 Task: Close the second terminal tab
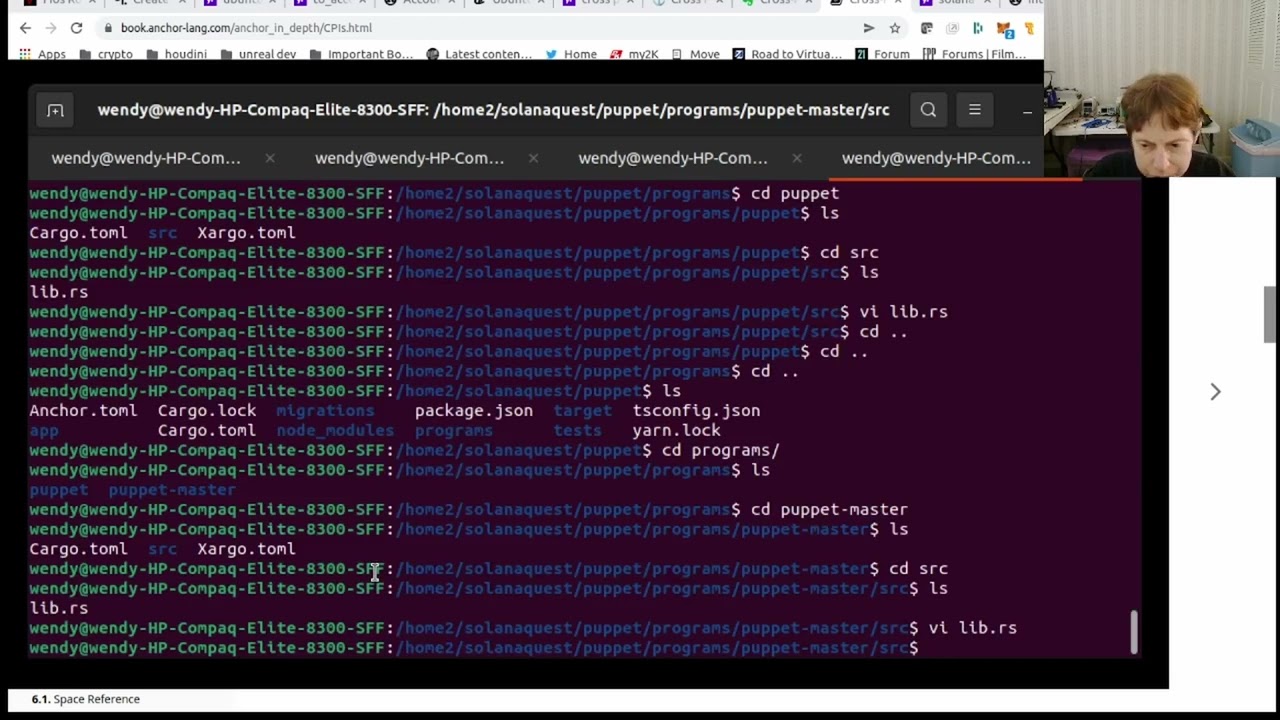533,158
